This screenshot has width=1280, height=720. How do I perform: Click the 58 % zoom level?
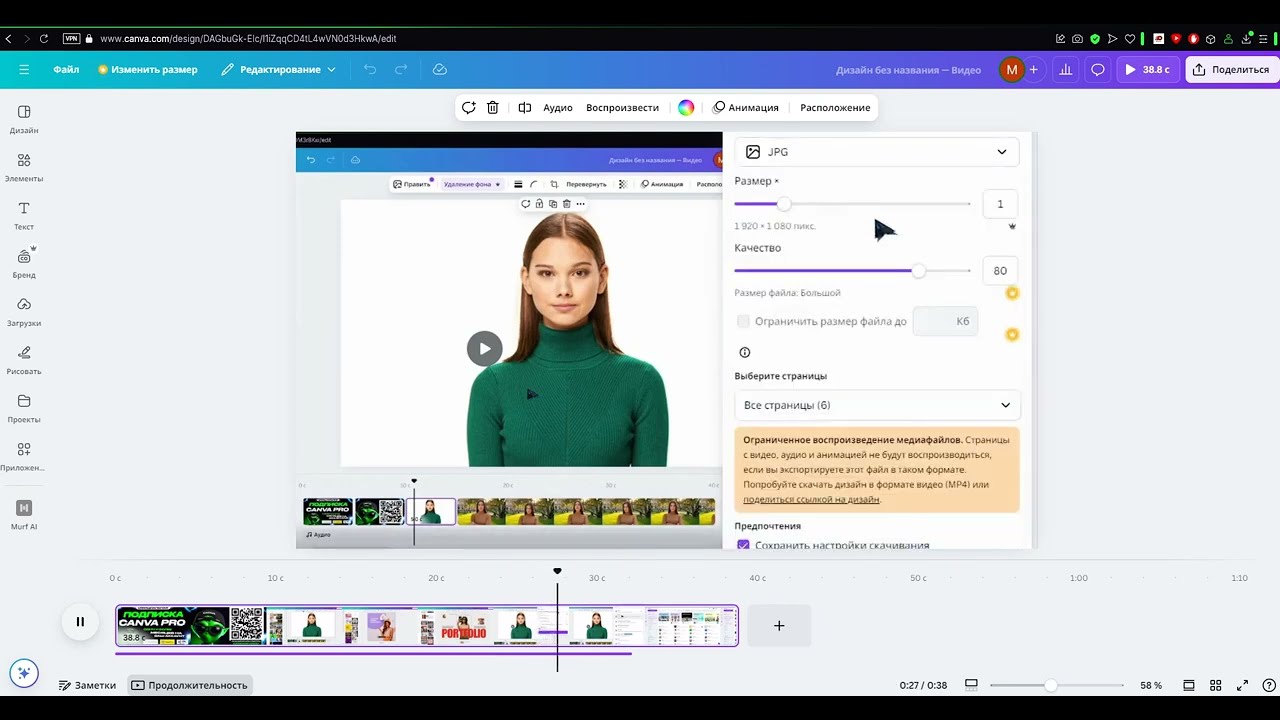[x=1151, y=685]
